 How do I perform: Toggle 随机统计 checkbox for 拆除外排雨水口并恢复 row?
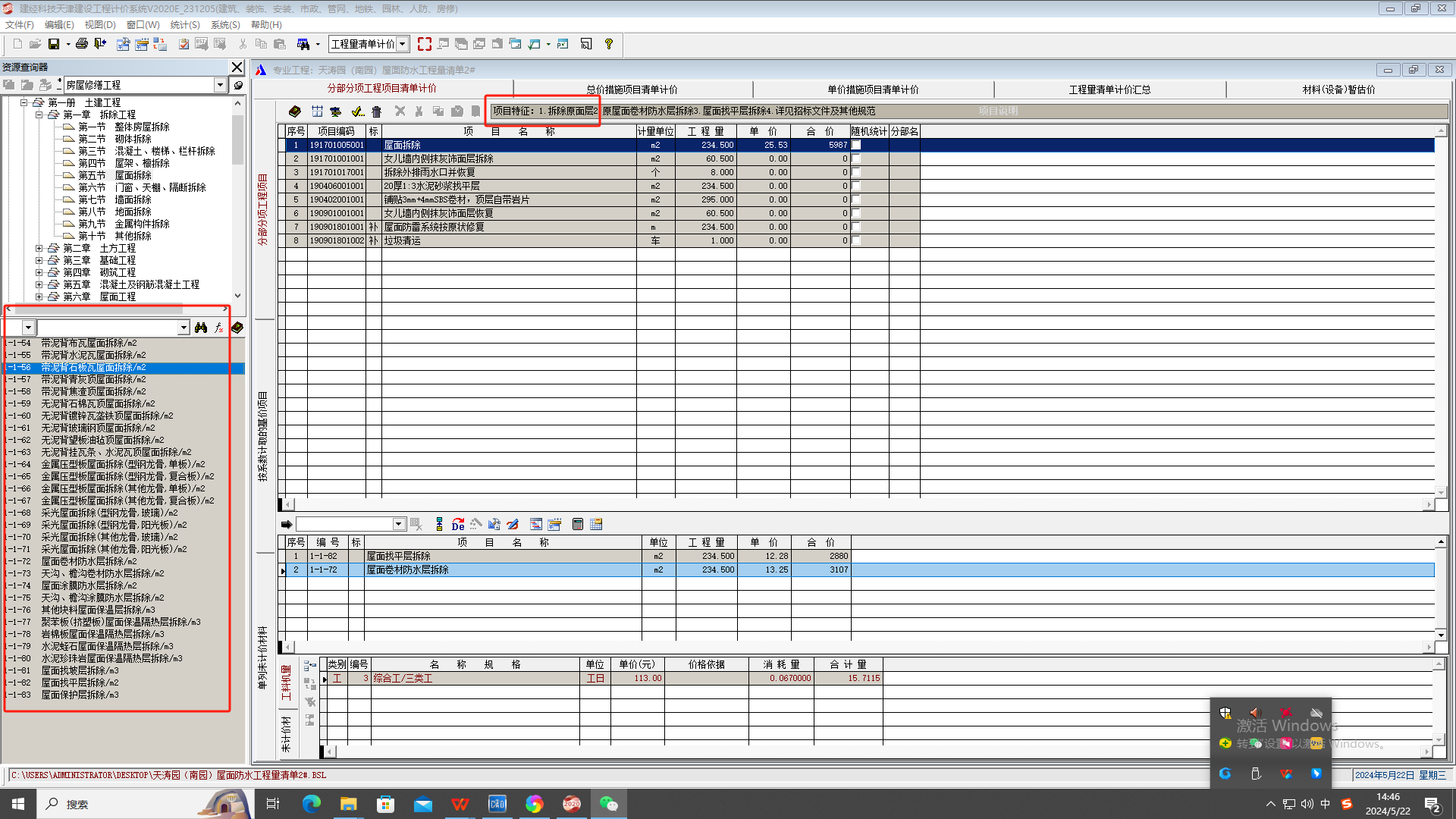856,172
